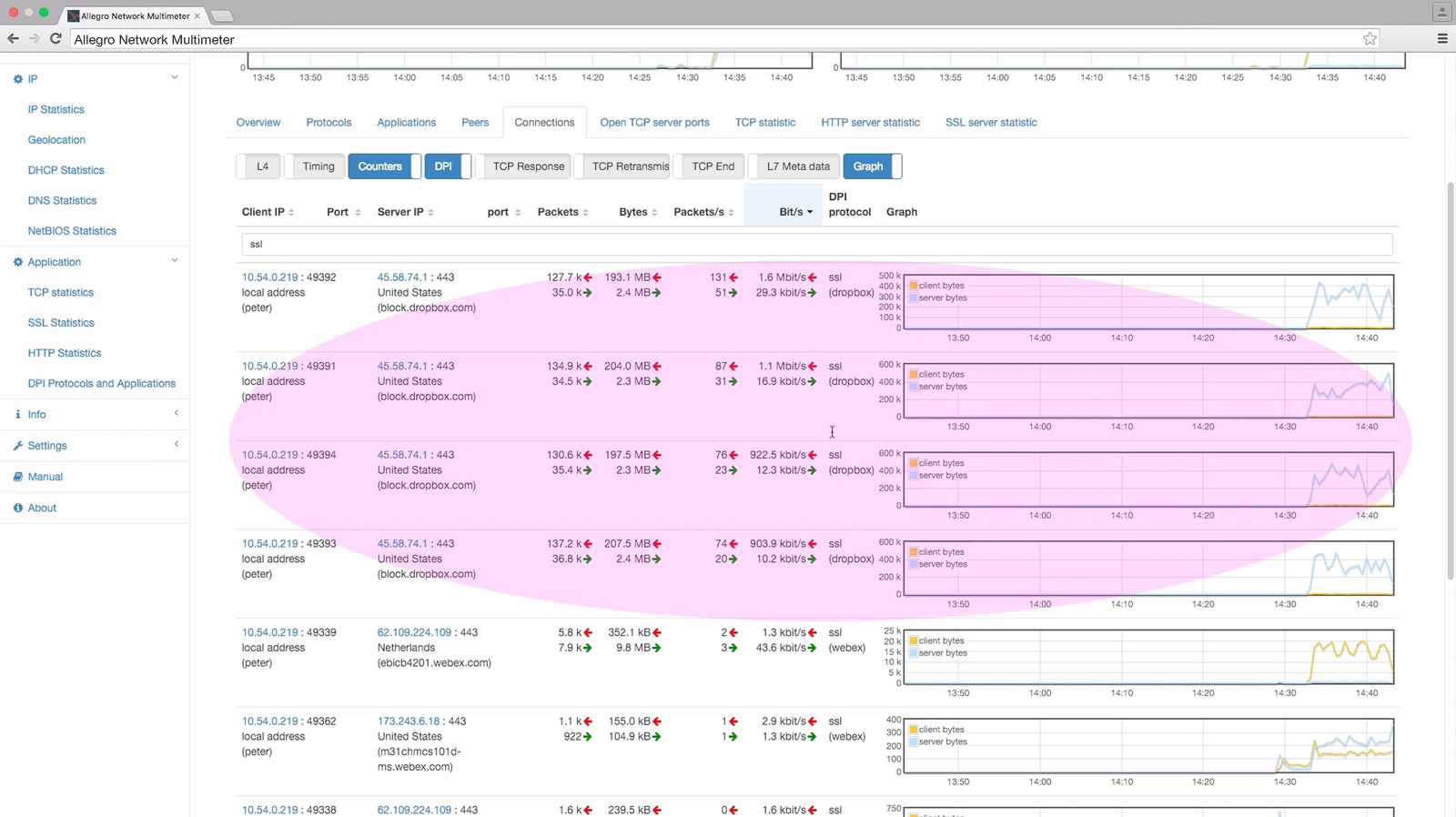This screenshot has width=1456, height=817.
Task: Open DNS Statistics in sidebar
Action: tap(62, 200)
